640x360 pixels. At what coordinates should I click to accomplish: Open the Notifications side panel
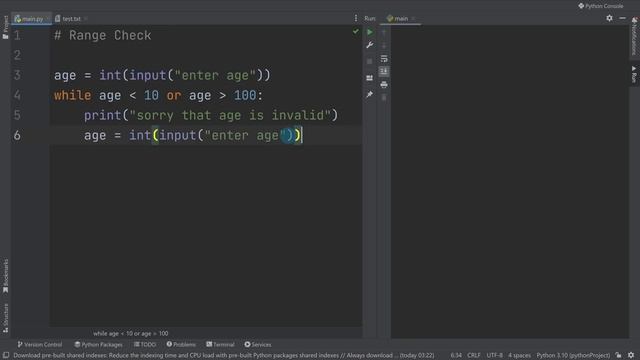pyautogui.click(x=634, y=37)
